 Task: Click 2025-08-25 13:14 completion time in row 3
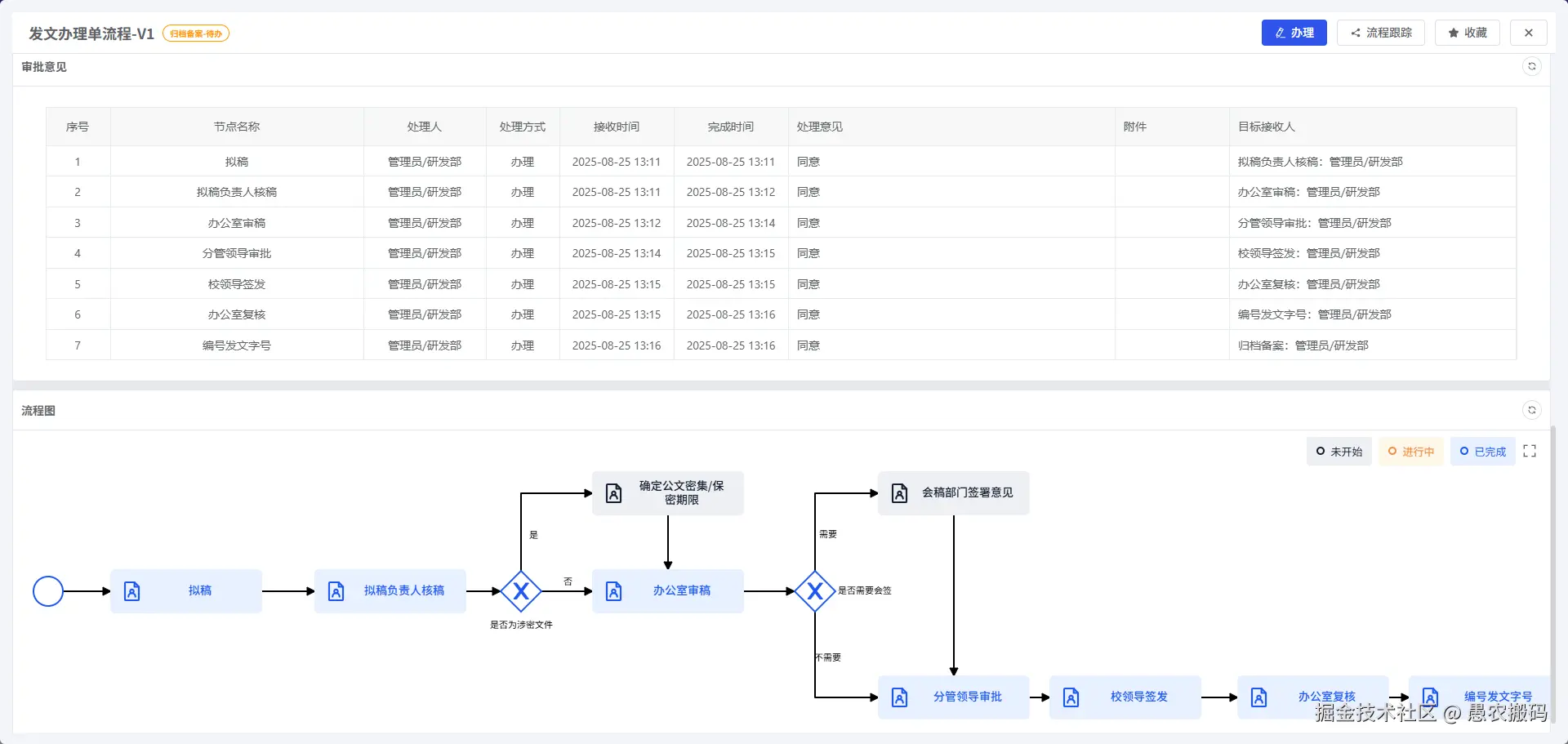coord(731,223)
